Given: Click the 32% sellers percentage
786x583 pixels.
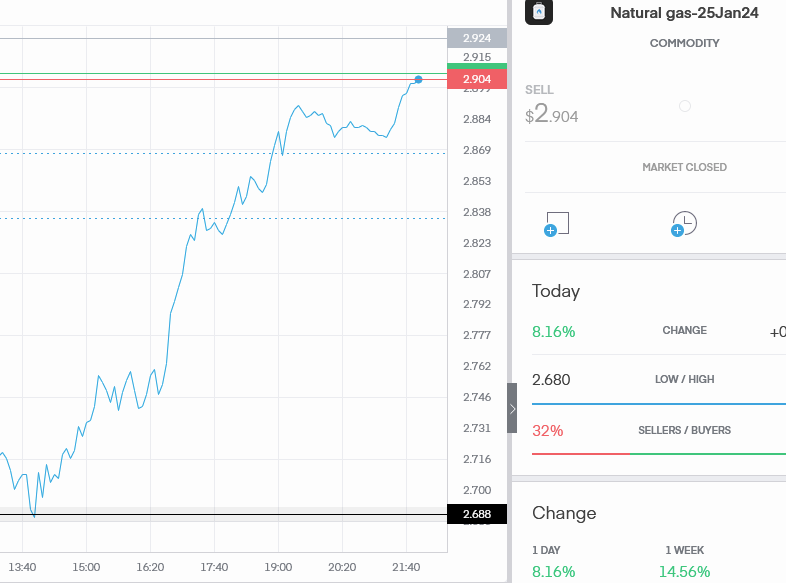Looking at the screenshot, I should pyautogui.click(x=547, y=431).
